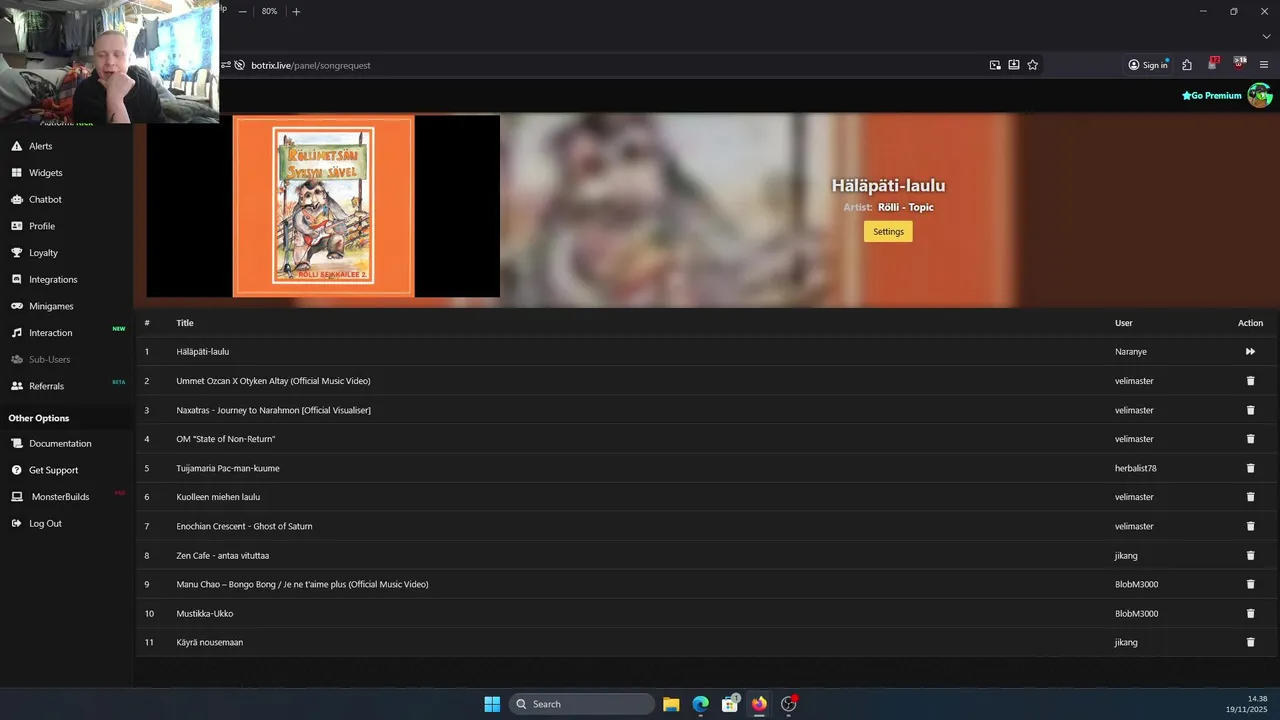
Task: Delete Manu Chao Bongo Bong request
Action: (1250, 584)
